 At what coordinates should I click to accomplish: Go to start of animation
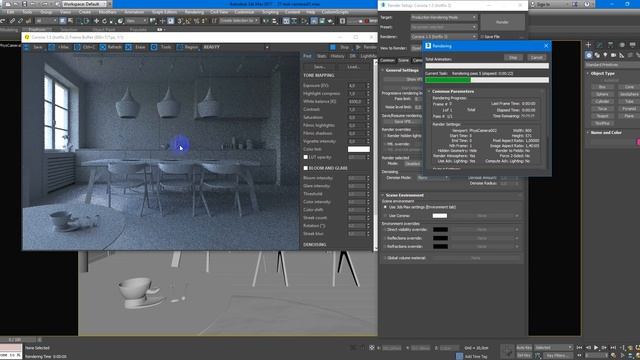coord(580,348)
